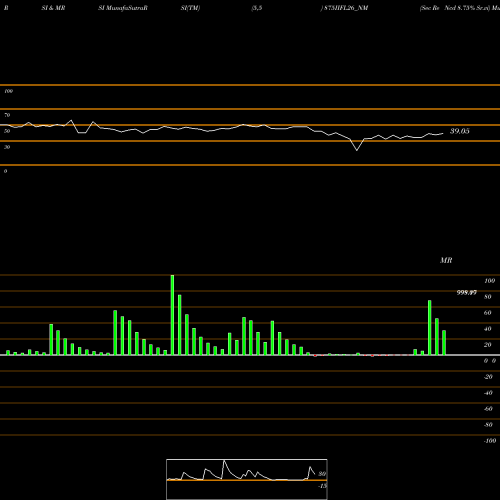Click the 80 label on MR right axis
Viewport: 500px width, 500px height.
[x=488, y=297]
